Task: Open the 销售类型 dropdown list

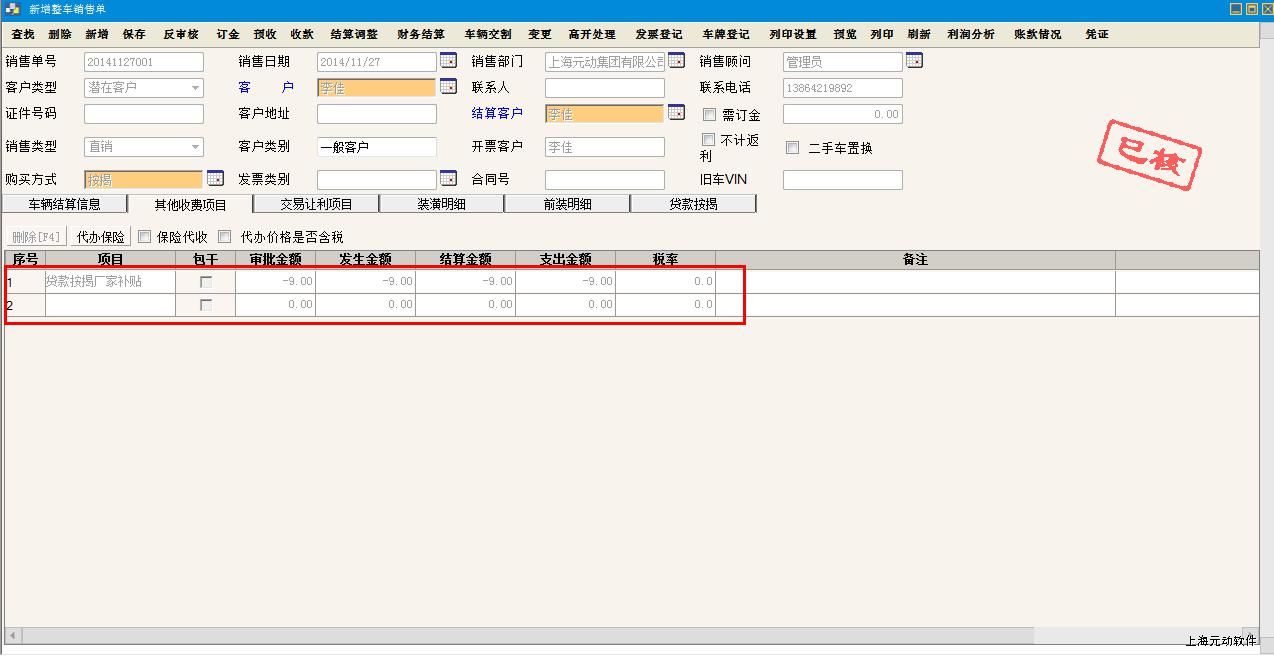Action: click(x=195, y=147)
